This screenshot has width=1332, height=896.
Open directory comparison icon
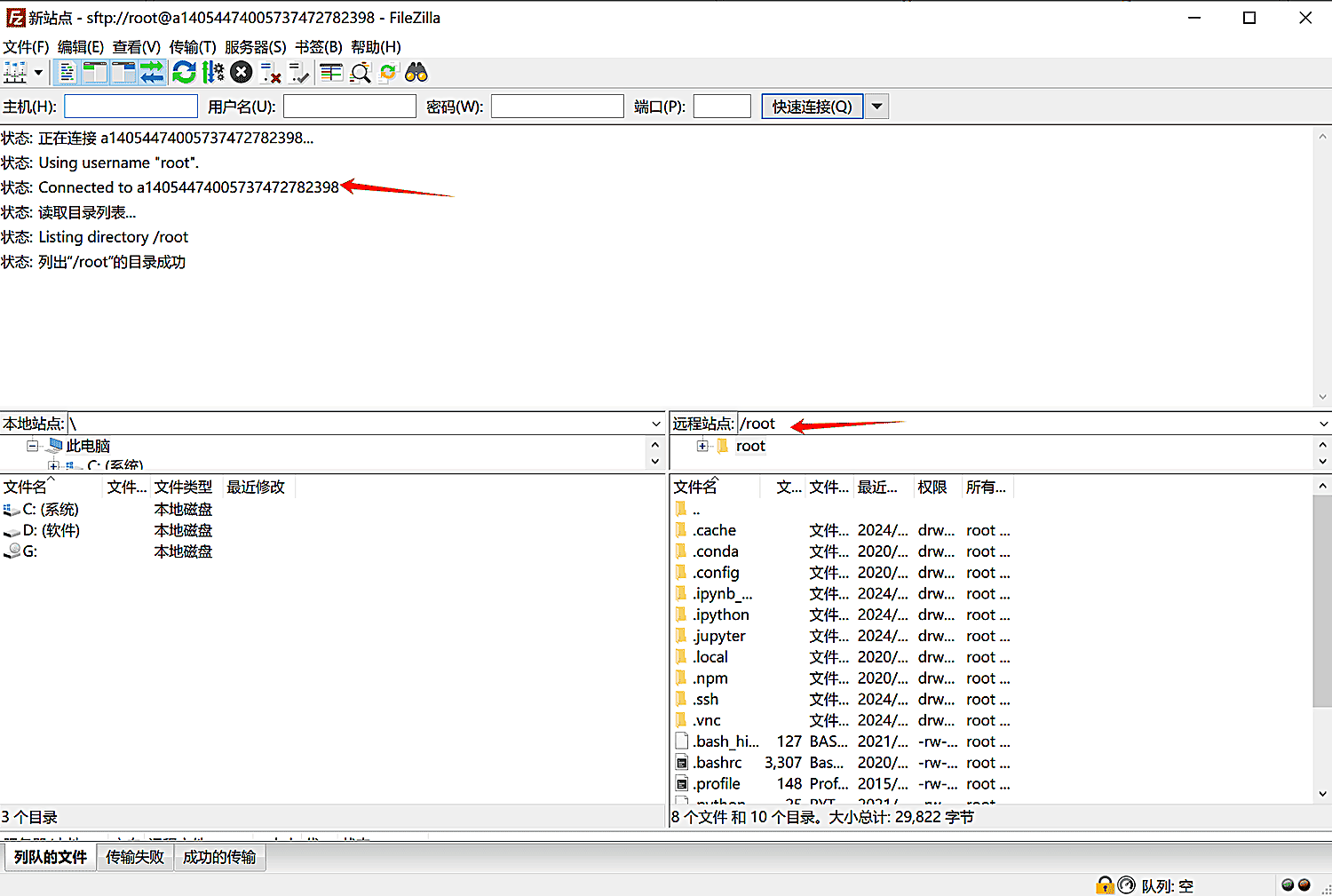click(x=331, y=73)
